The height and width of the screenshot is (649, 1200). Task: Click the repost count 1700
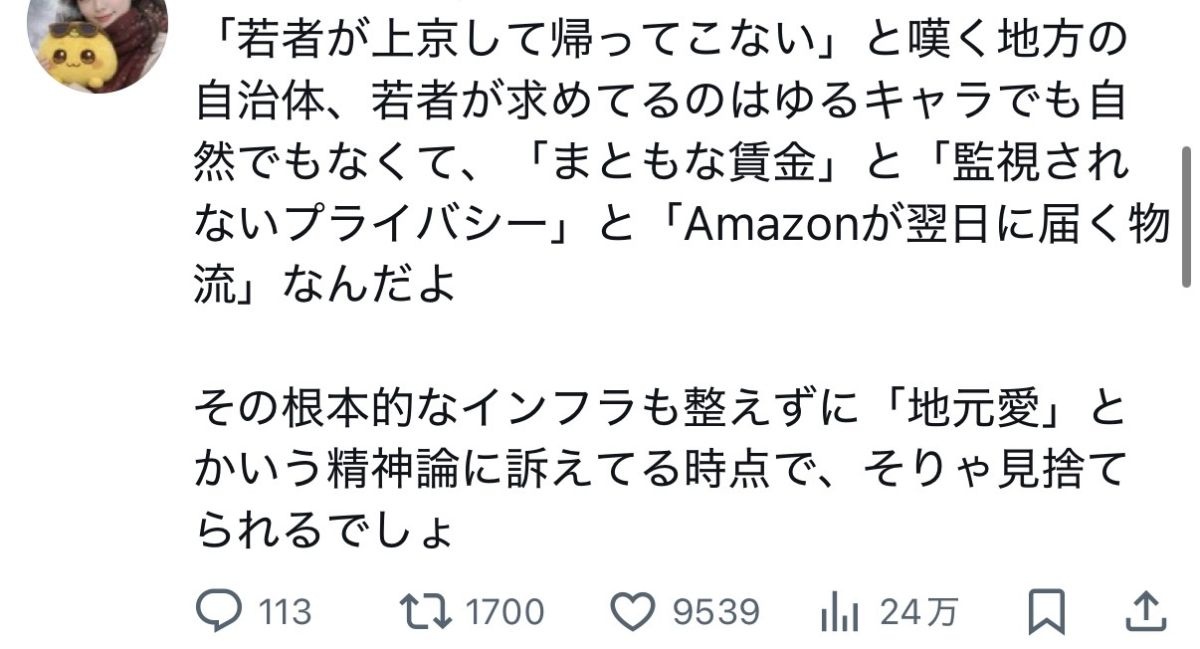505,612
